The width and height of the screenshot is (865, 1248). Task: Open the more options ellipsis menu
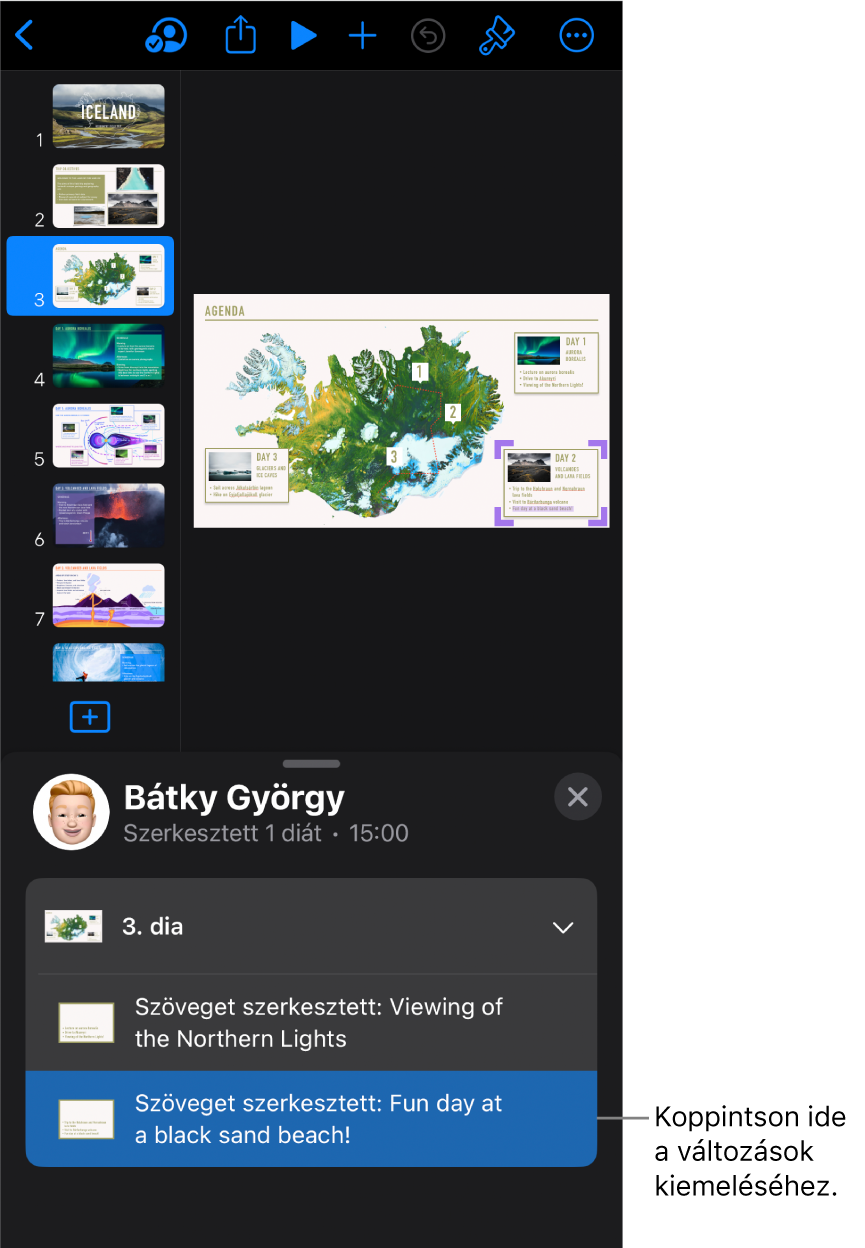pos(576,36)
